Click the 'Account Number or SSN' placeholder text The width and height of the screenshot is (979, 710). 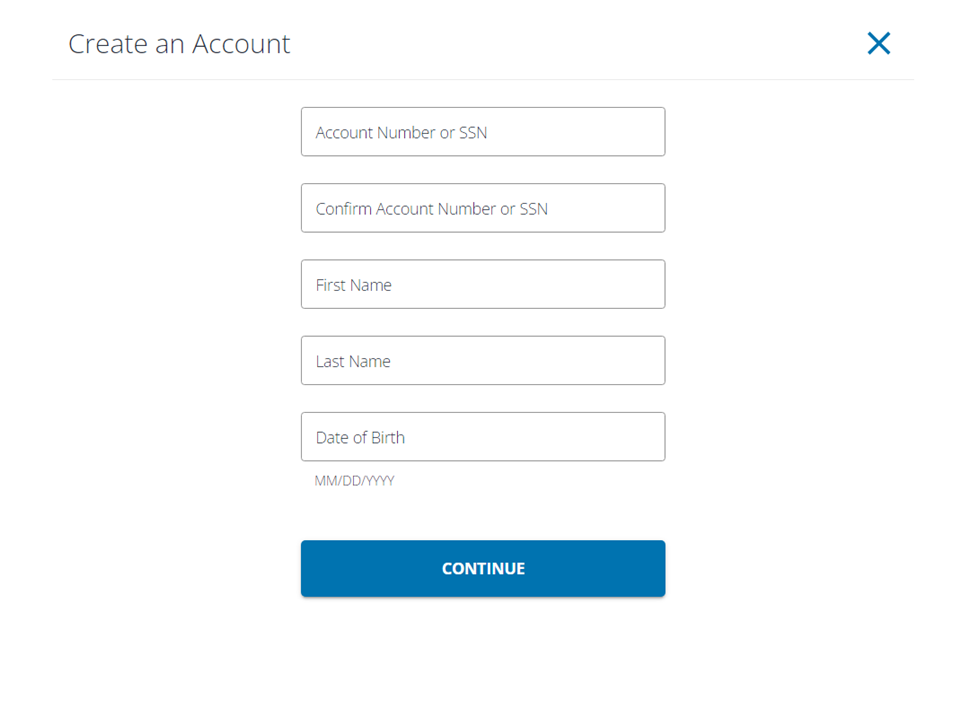point(401,133)
